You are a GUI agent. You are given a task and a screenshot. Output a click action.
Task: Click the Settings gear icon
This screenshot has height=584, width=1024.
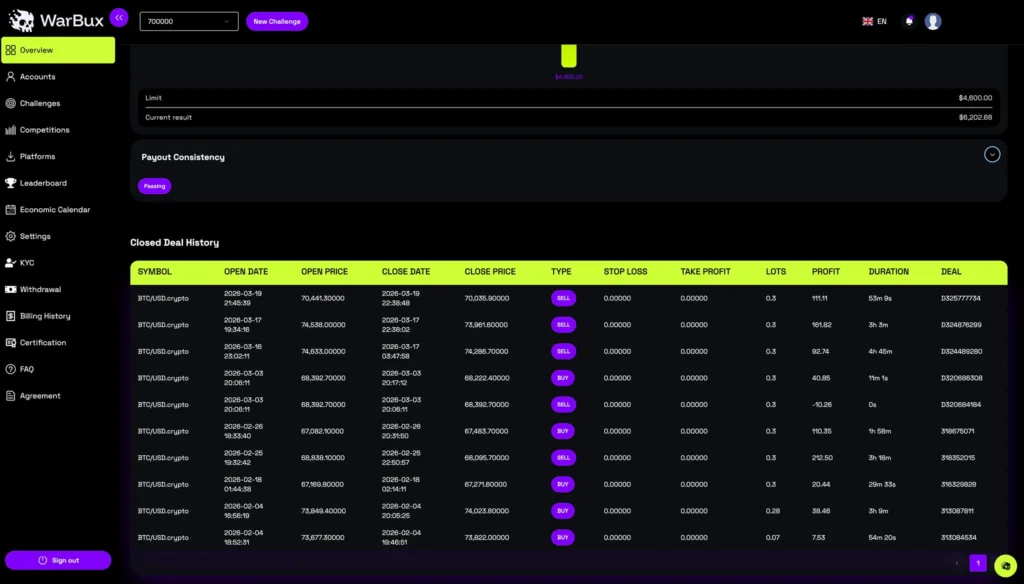point(10,236)
